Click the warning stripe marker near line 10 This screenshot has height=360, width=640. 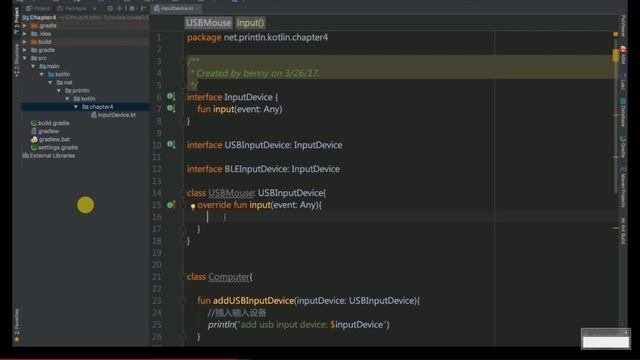point(616,157)
